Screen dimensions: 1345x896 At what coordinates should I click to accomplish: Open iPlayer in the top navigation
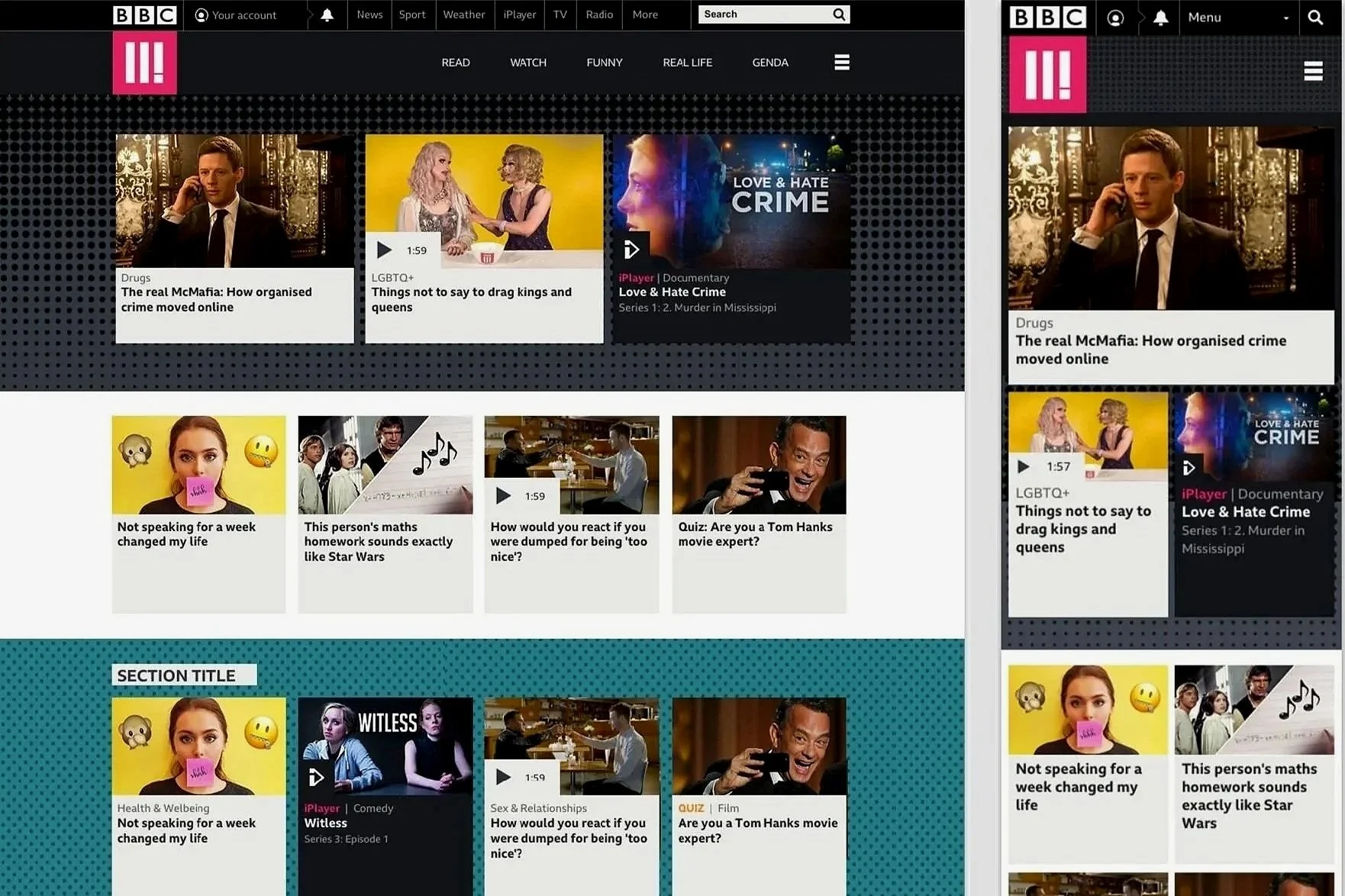click(520, 15)
